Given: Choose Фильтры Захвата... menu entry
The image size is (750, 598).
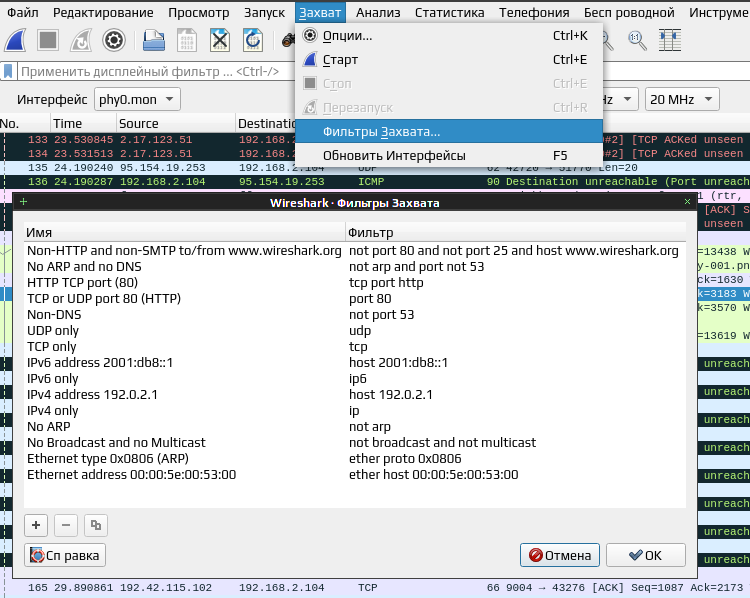Looking at the screenshot, I should coord(449,132).
